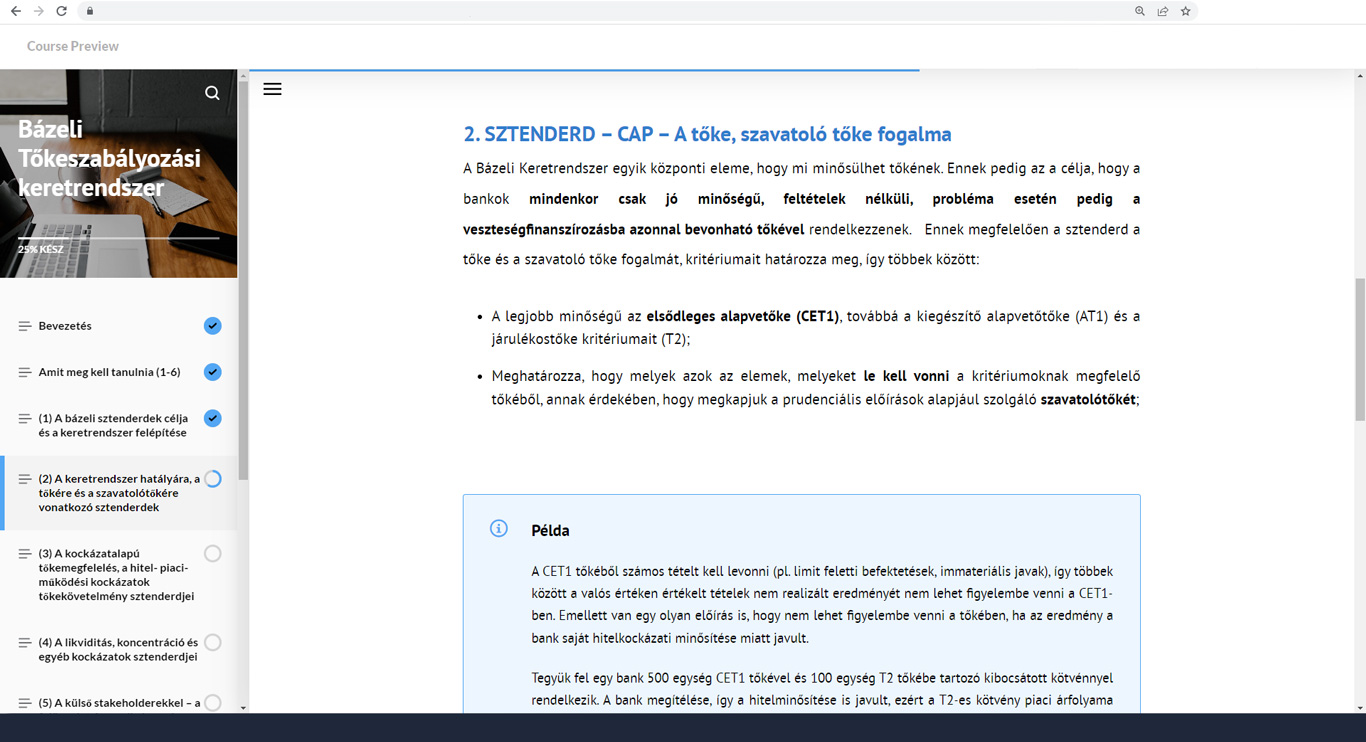Screen dimensions: 1366x742
Task: Click the lock icon in the address bar
Action: pos(90,11)
